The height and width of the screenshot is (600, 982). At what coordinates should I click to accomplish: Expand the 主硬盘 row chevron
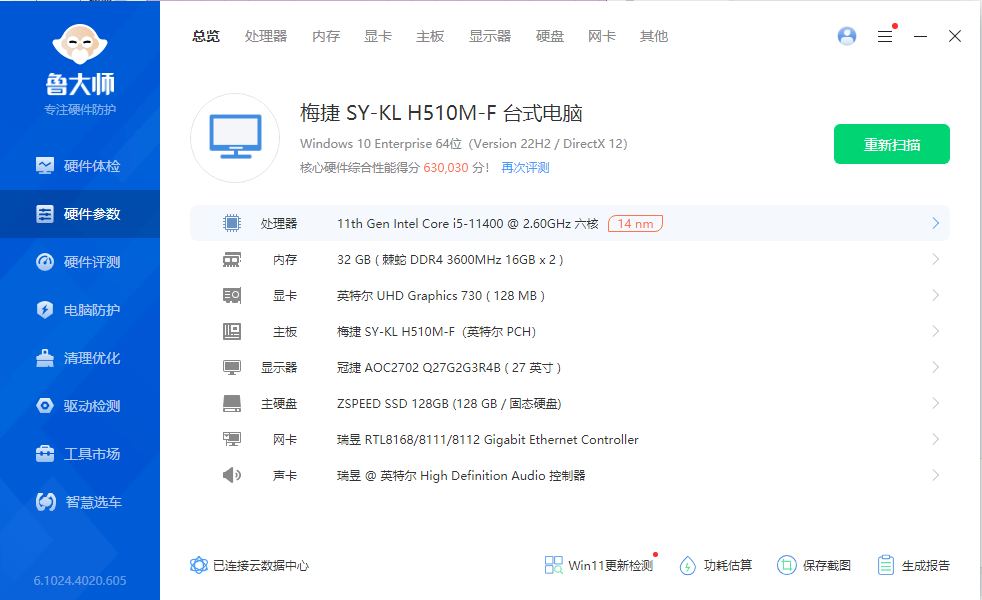click(x=935, y=404)
